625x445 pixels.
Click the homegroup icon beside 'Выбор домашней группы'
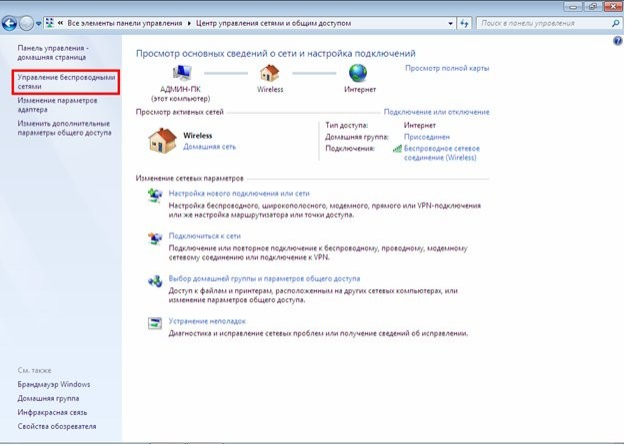click(155, 281)
